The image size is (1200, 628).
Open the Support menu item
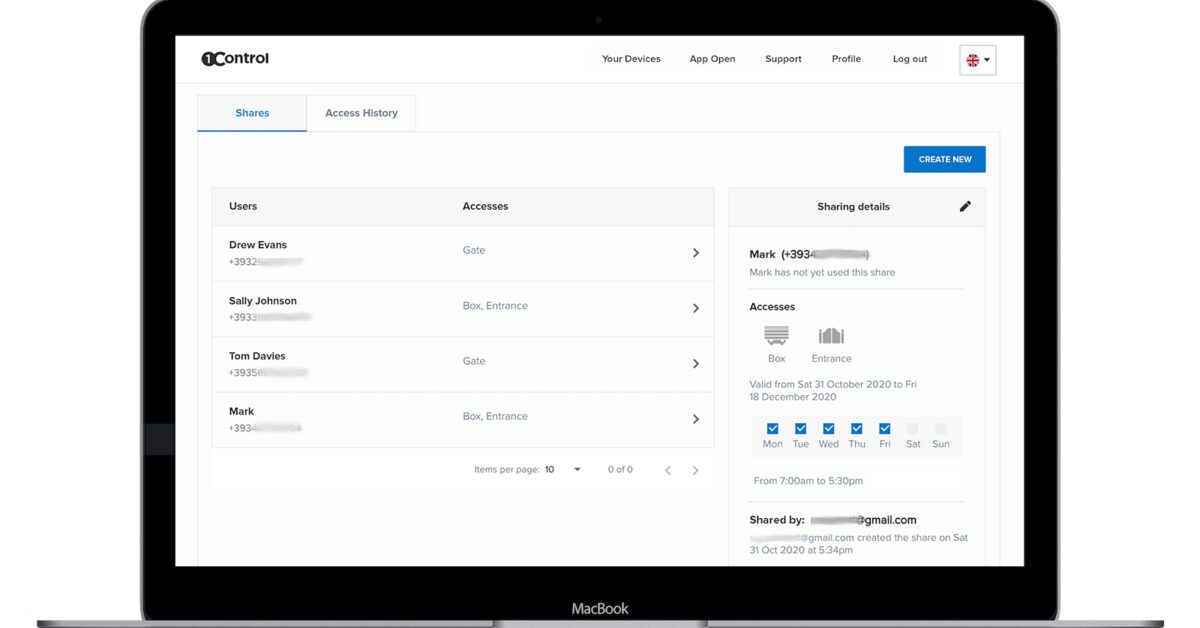783,59
